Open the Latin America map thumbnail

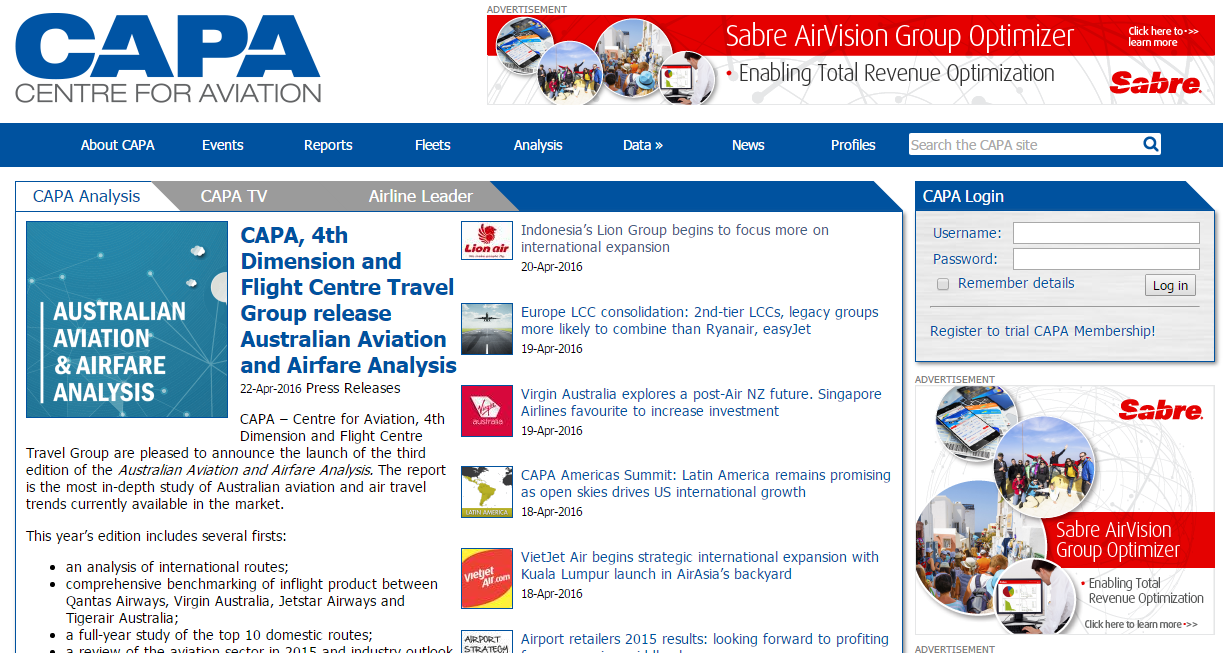pyautogui.click(x=487, y=492)
